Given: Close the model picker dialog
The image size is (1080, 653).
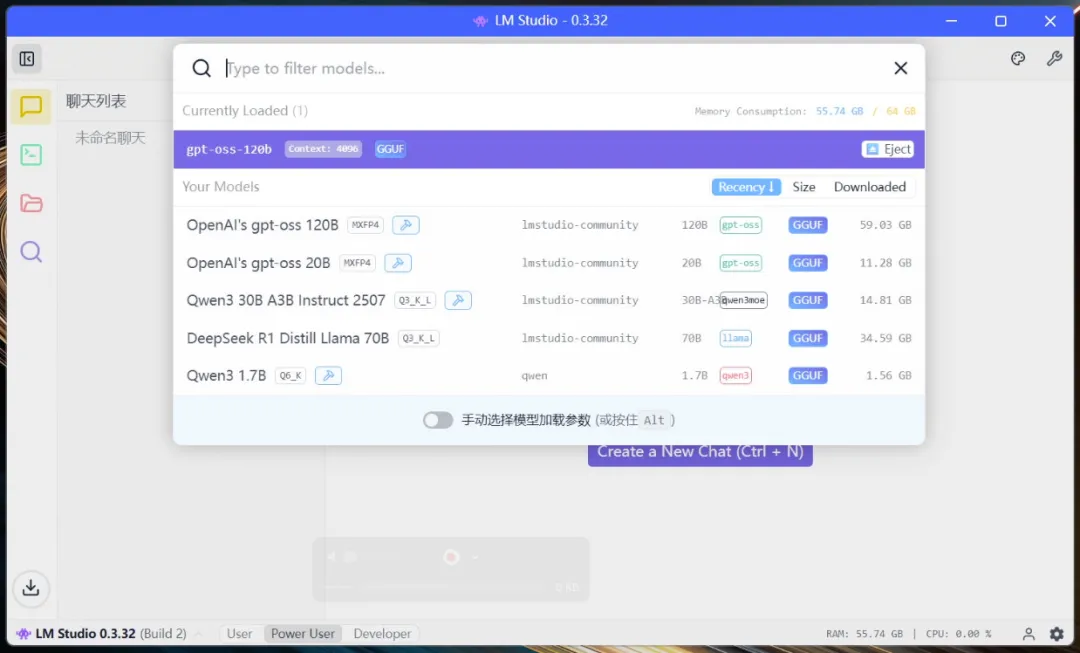Looking at the screenshot, I should click(900, 68).
